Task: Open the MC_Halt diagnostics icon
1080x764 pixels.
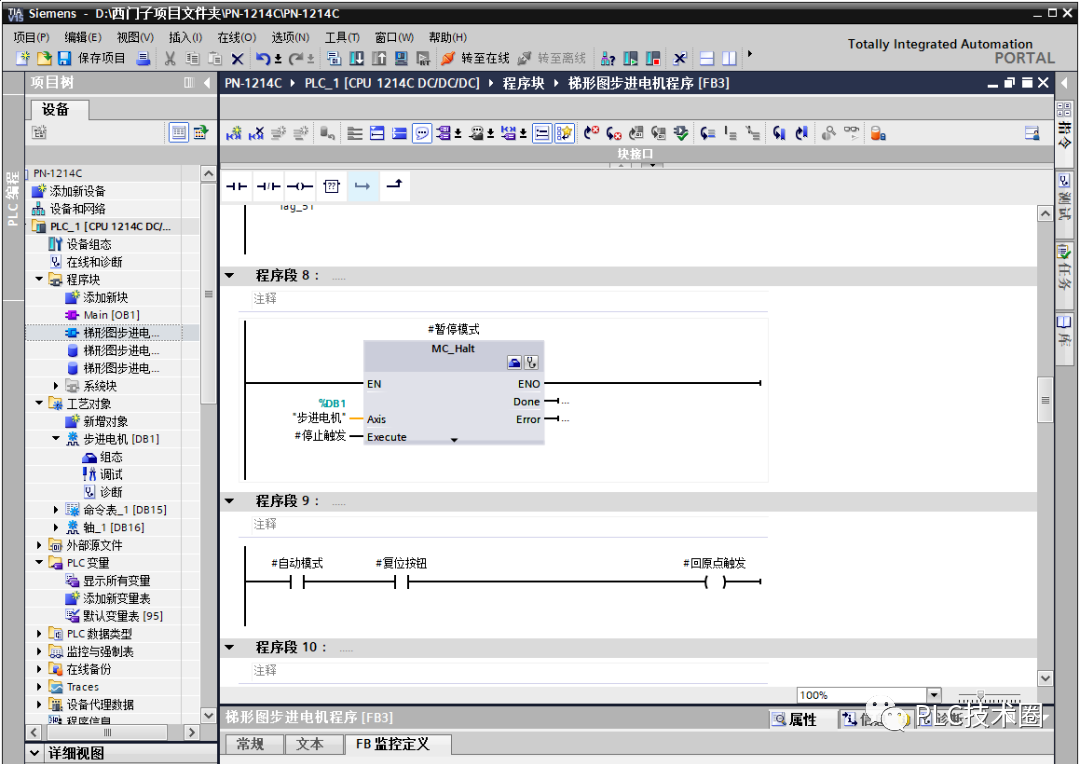Action: 532,362
